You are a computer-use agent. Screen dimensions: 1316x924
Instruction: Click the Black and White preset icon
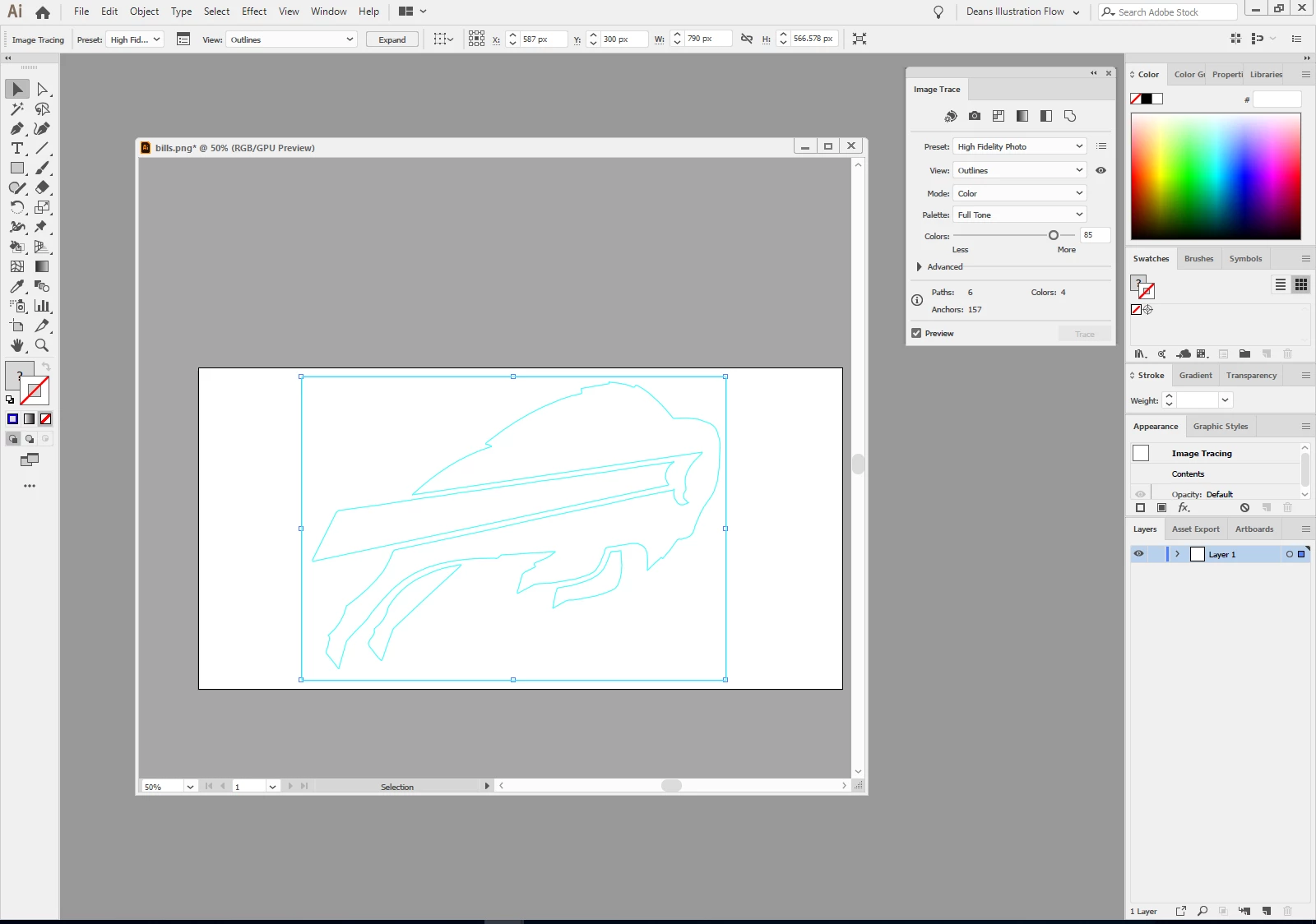click(1046, 116)
